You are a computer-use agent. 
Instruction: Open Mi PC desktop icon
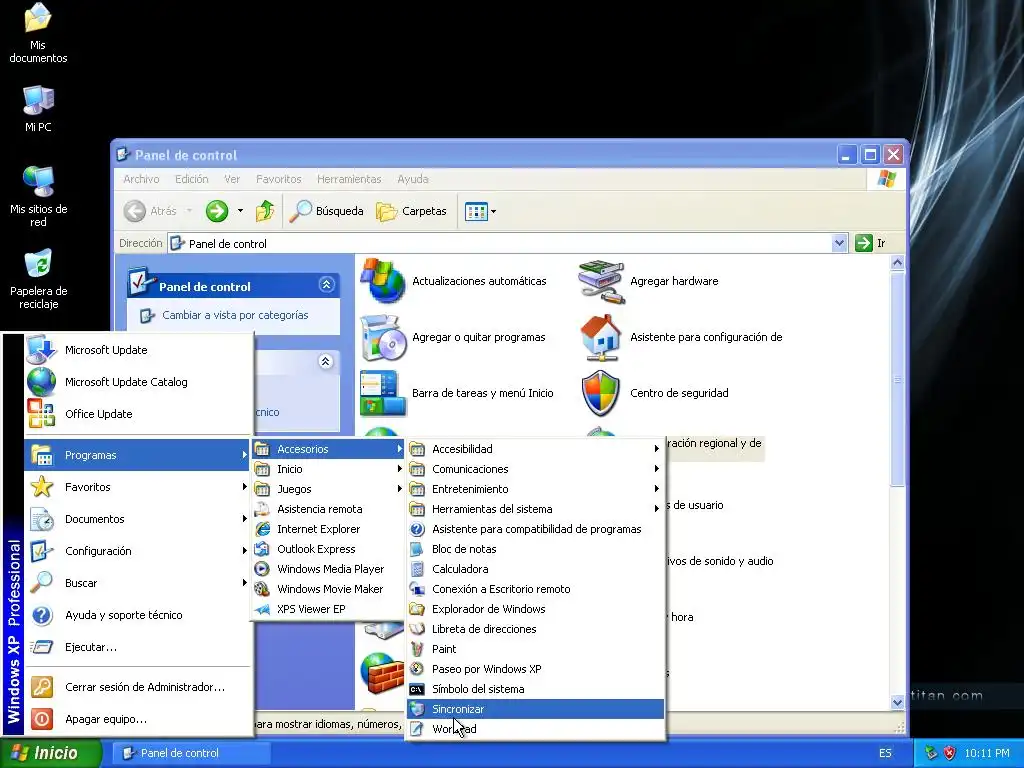[38, 109]
